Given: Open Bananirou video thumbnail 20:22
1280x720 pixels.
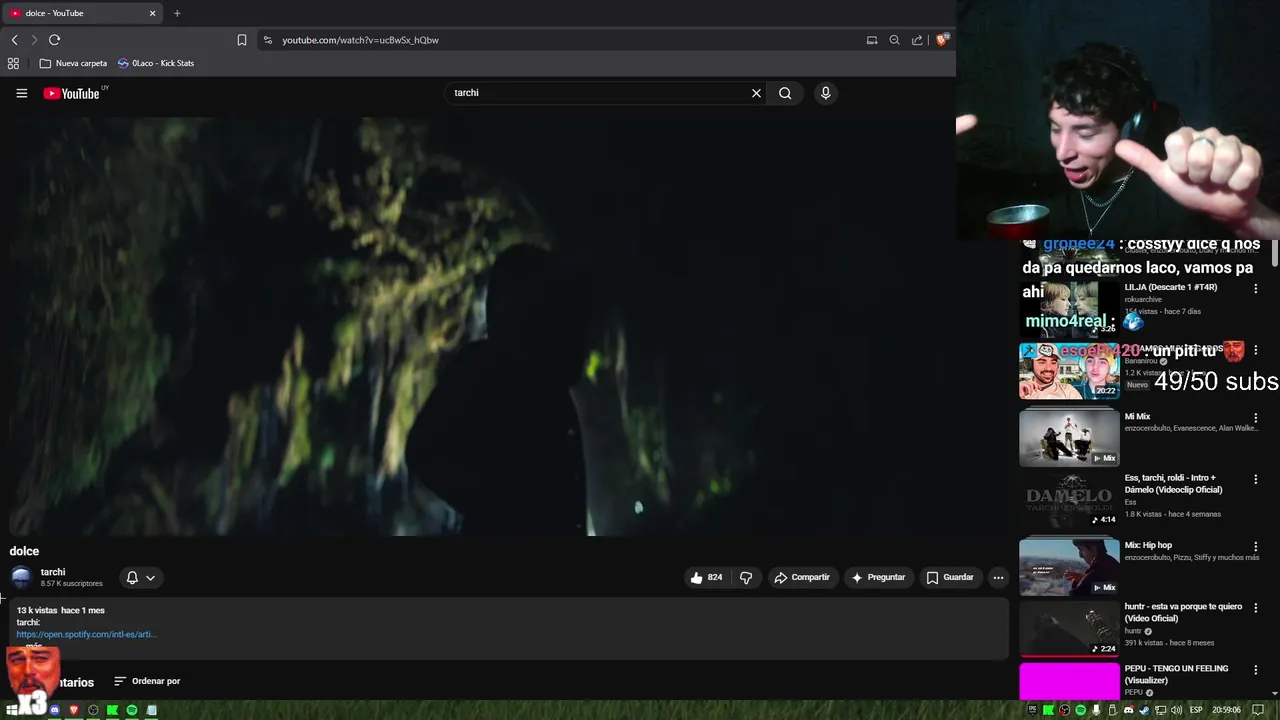Looking at the screenshot, I should 1069,371.
